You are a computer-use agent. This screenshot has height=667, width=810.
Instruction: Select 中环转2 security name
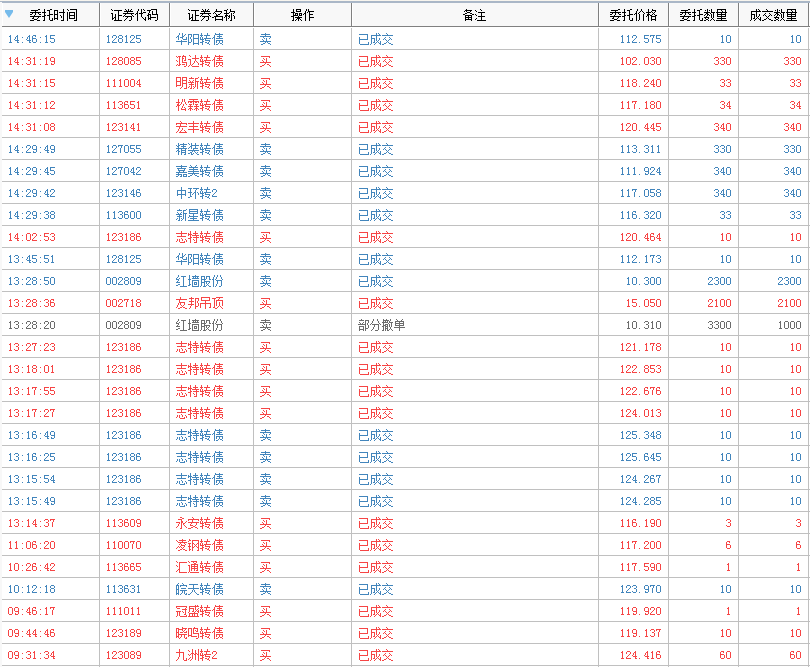tap(196, 193)
